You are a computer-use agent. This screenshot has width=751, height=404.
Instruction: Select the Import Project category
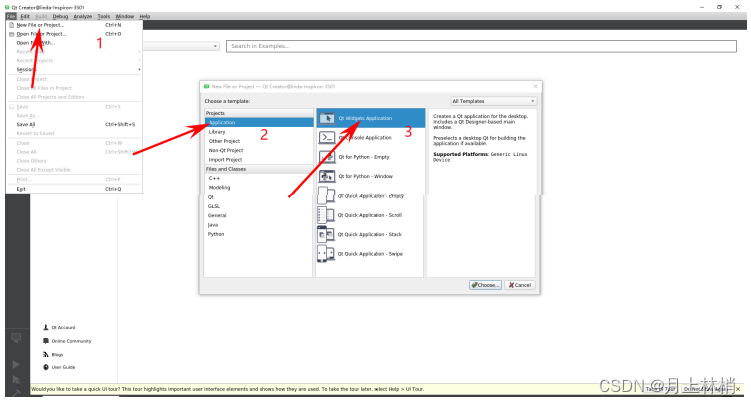pos(259,160)
